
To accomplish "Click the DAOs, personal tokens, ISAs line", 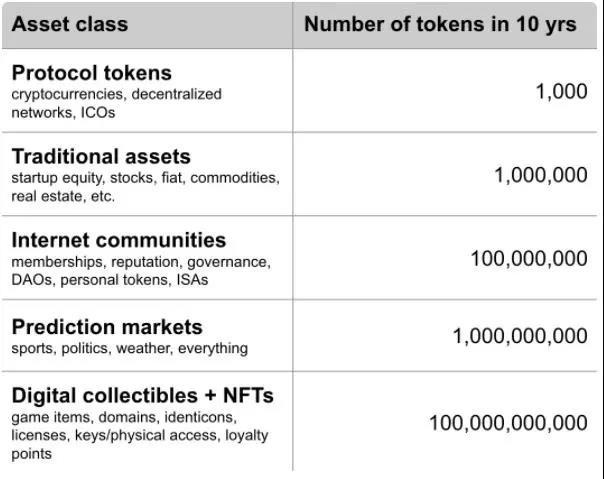I will [110, 280].
